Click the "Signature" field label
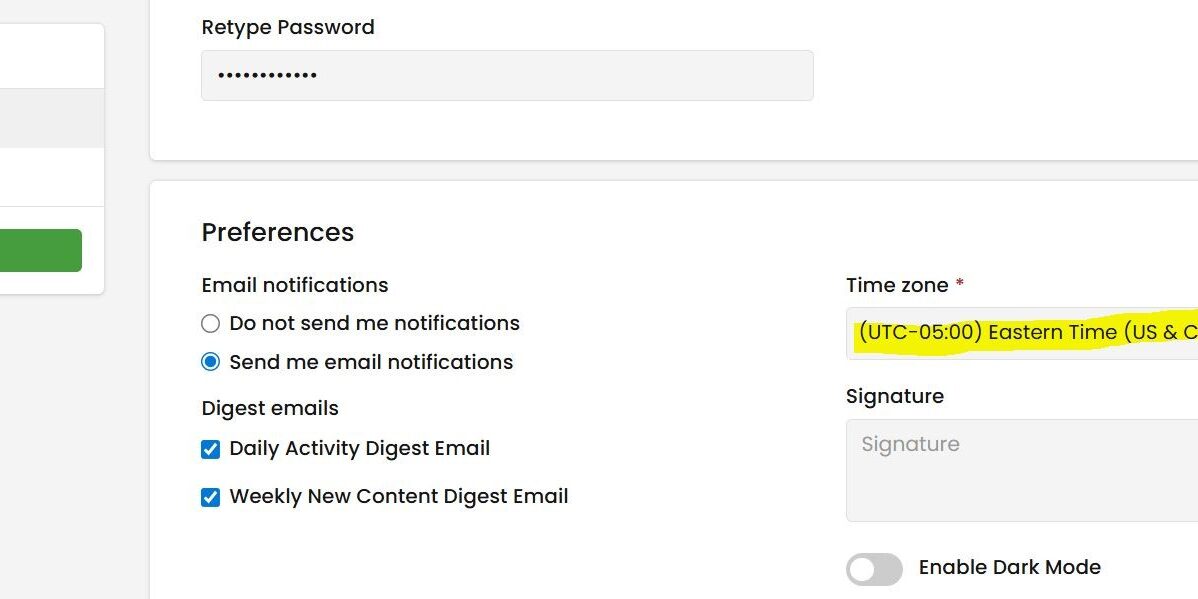The image size is (1198, 599). 894,397
